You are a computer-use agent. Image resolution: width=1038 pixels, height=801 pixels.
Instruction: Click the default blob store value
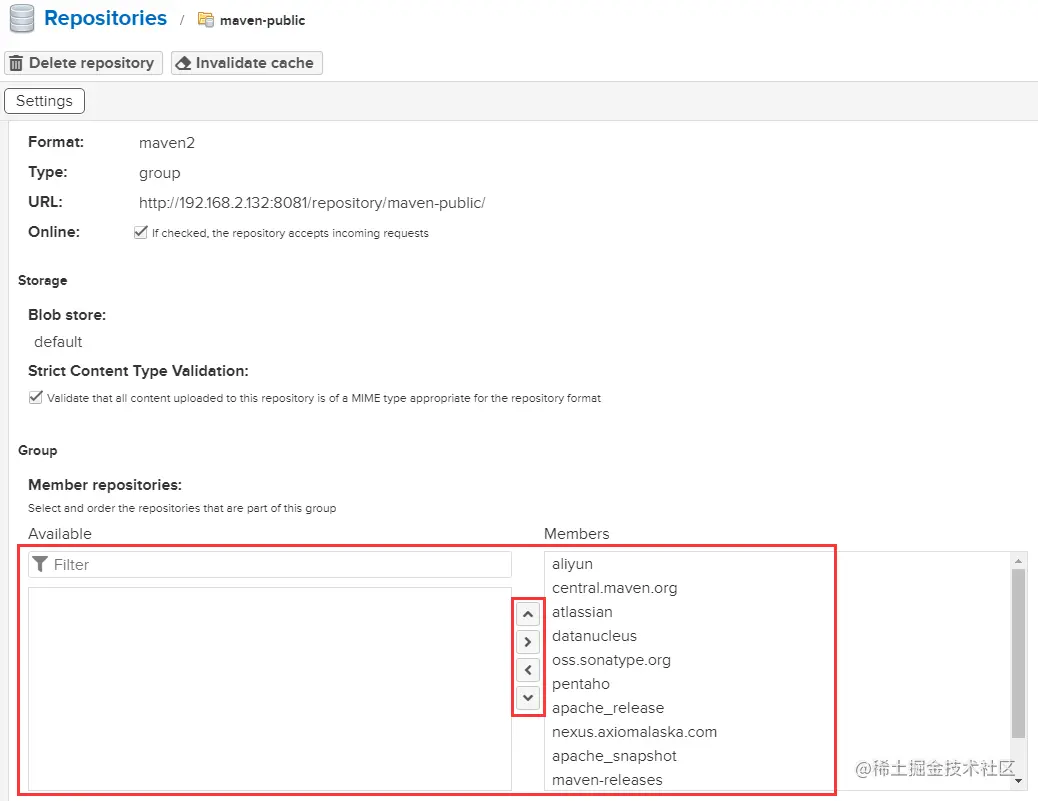pos(58,342)
